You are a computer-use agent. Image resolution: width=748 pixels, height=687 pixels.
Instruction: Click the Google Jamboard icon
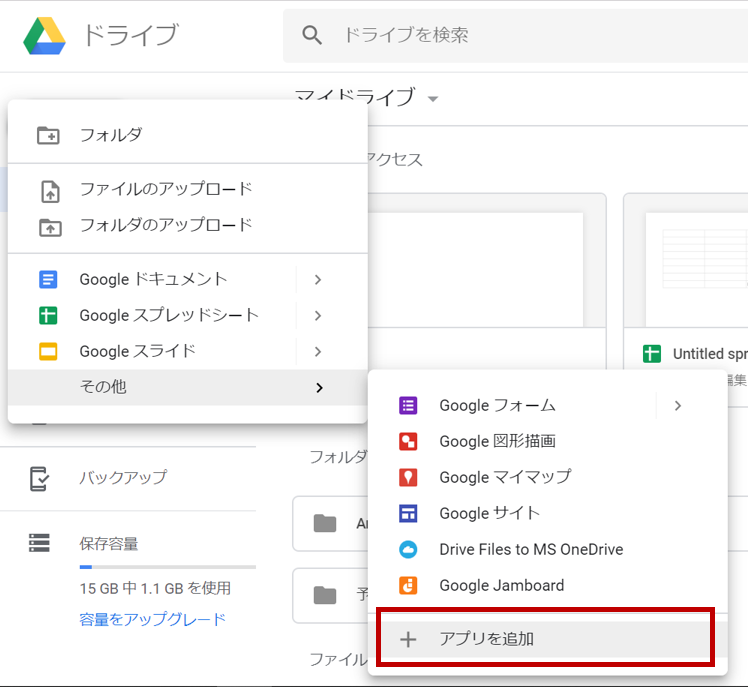408,585
